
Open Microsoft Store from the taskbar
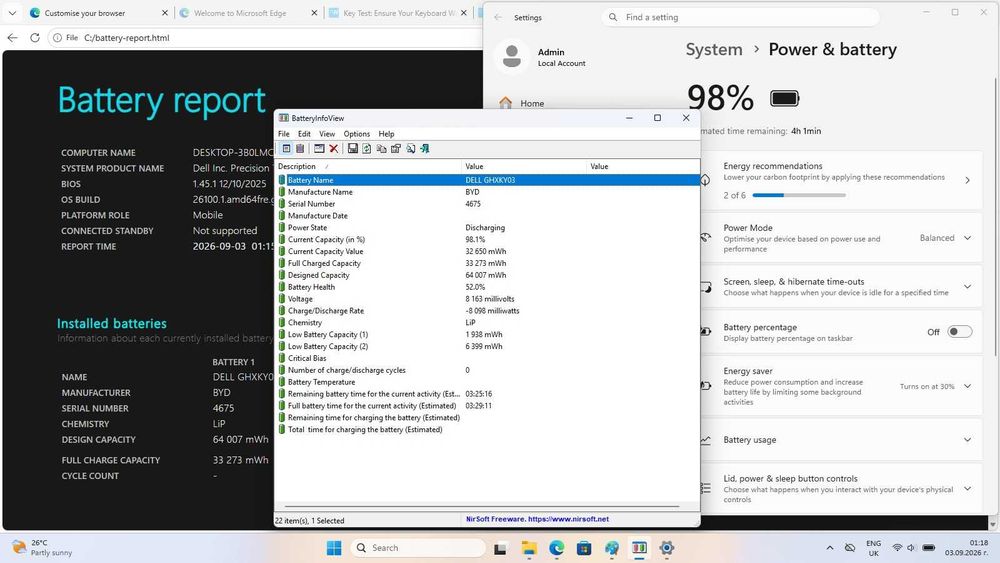584,548
